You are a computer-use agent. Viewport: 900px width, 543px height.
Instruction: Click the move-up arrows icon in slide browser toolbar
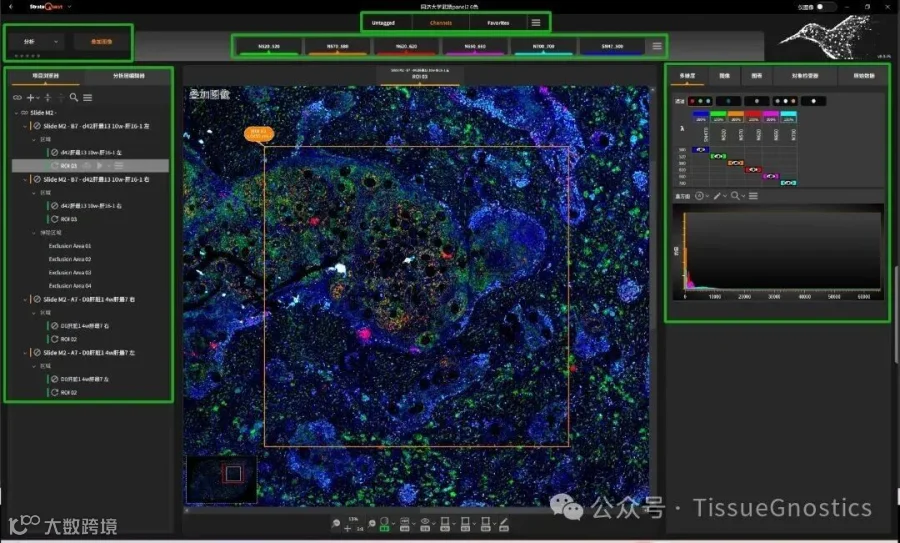(x=48, y=98)
